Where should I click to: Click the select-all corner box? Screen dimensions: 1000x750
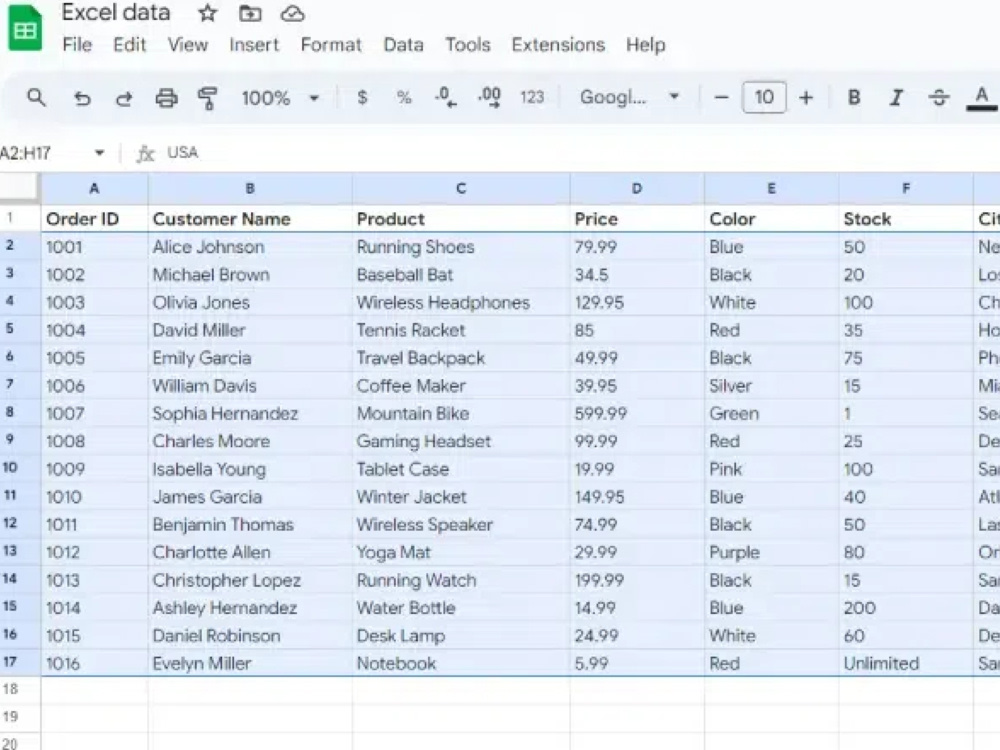[x=20, y=188]
